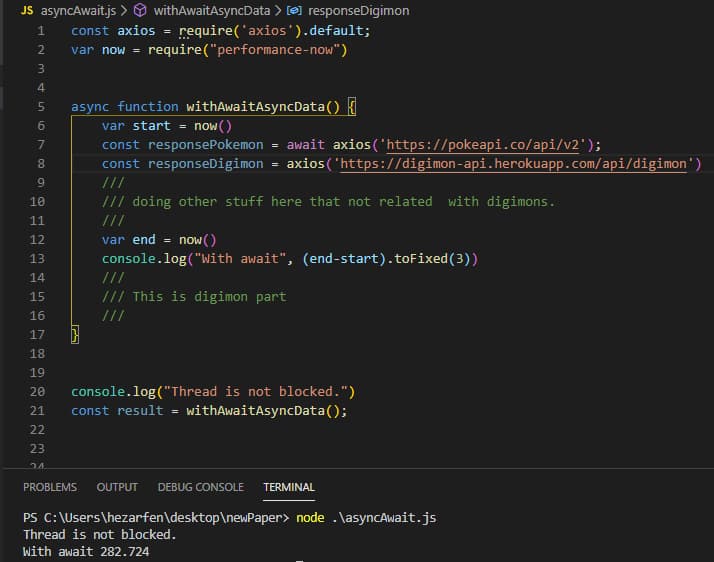Screen dimensions: 714x562
Task: Click the "With await 282.724" terminal output
Action: coord(86,551)
